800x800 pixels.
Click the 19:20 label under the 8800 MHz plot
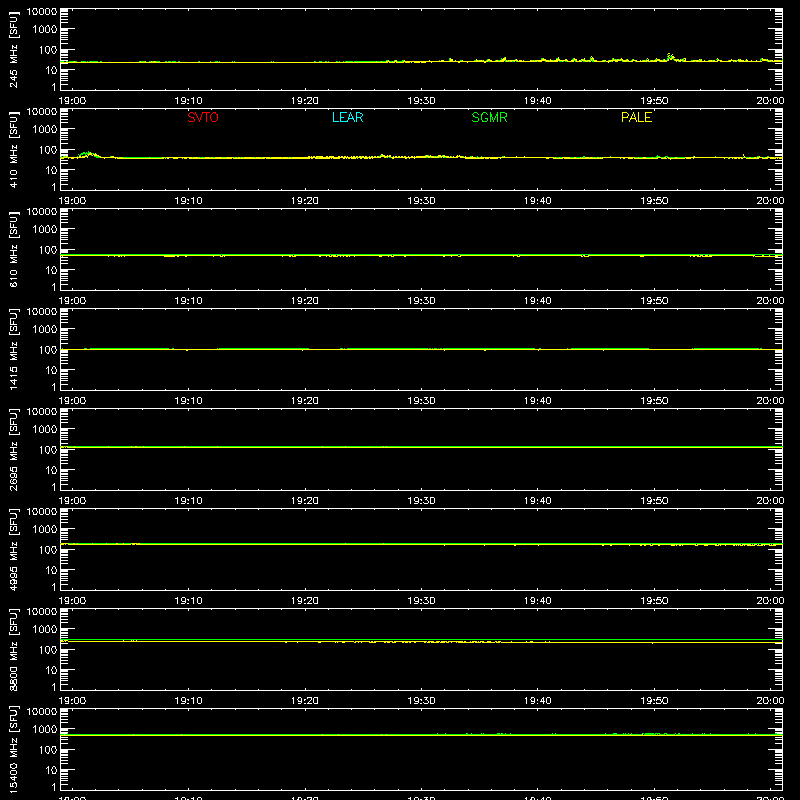[305, 701]
